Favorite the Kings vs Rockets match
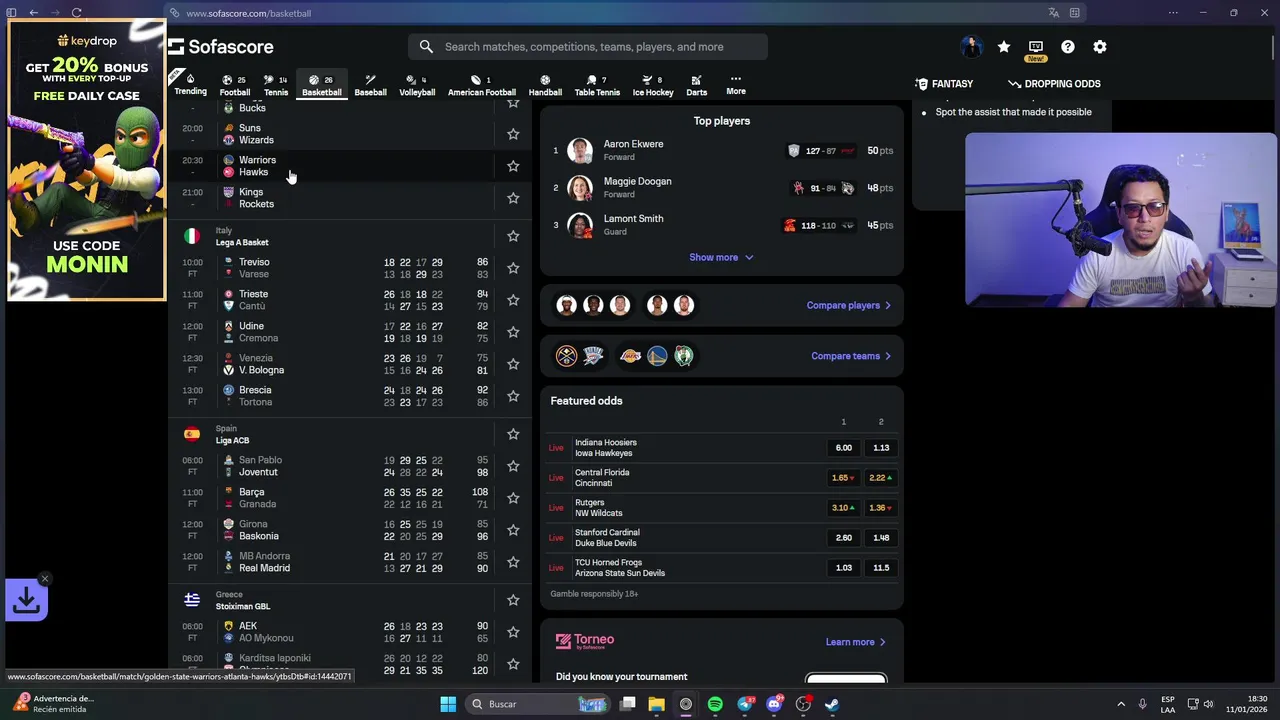The image size is (1280, 720). 513,198
